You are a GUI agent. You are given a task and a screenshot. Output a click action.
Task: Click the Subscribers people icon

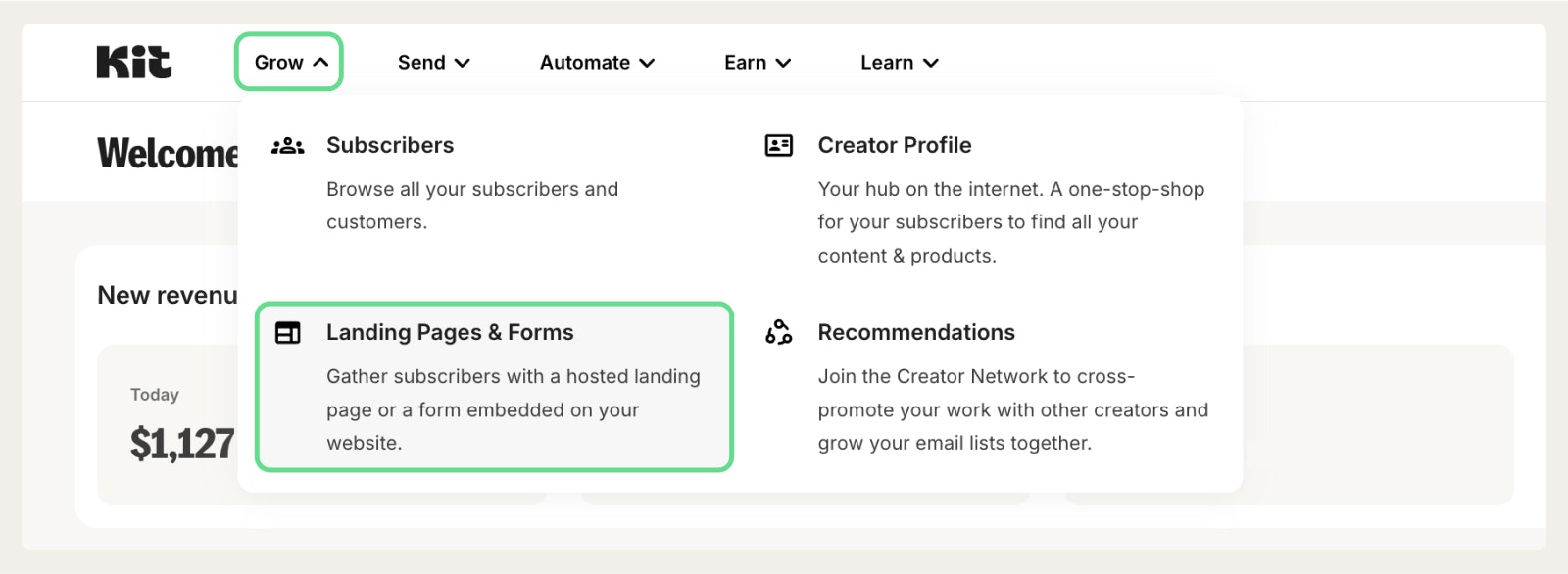coord(287,146)
